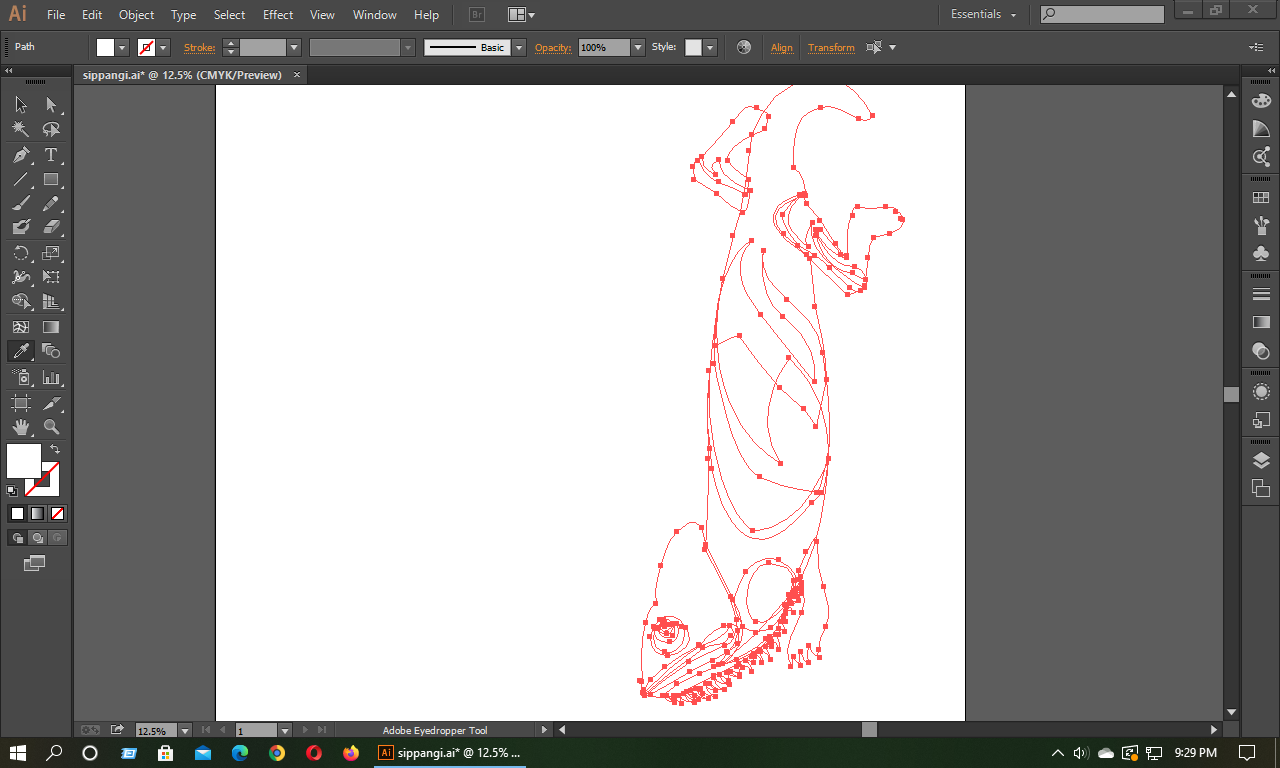This screenshot has height=768, width=1280.
Task: Enable Draw Normal mode
Action: pyautogui.click(x=17, y=538)
